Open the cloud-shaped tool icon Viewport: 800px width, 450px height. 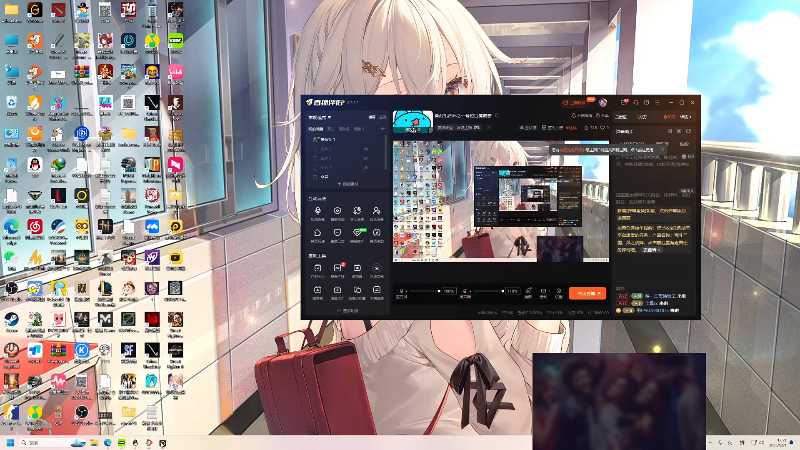coord(317,233)
